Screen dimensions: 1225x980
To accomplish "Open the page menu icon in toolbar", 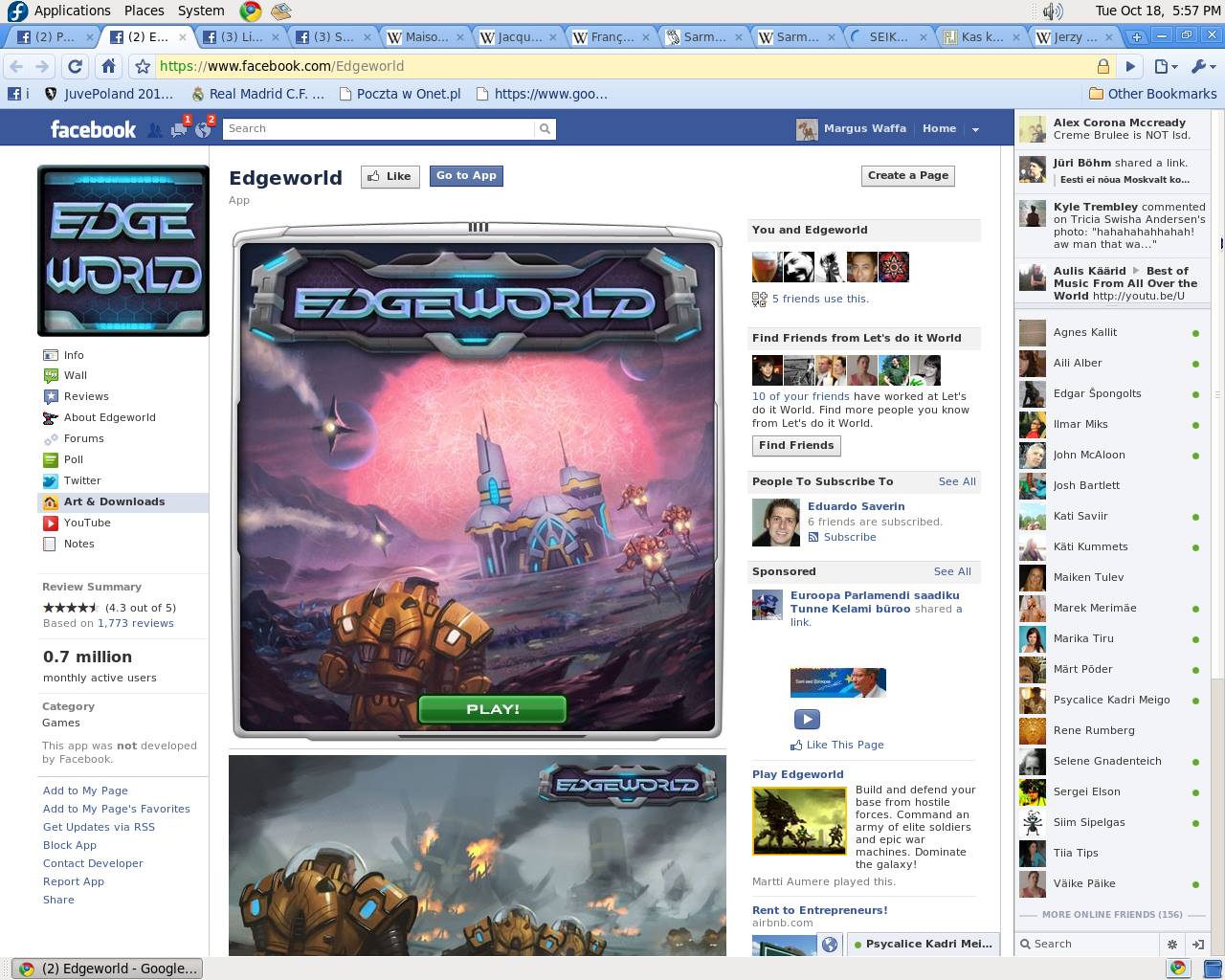I will (1165, 66).
